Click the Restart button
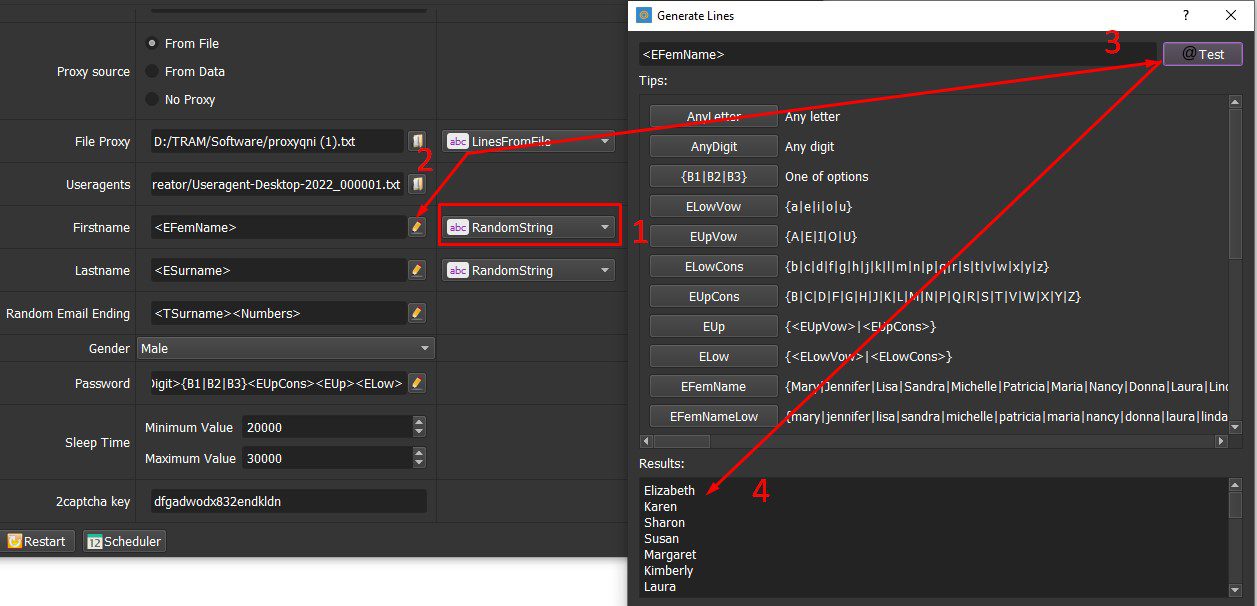 click(37, 541)
